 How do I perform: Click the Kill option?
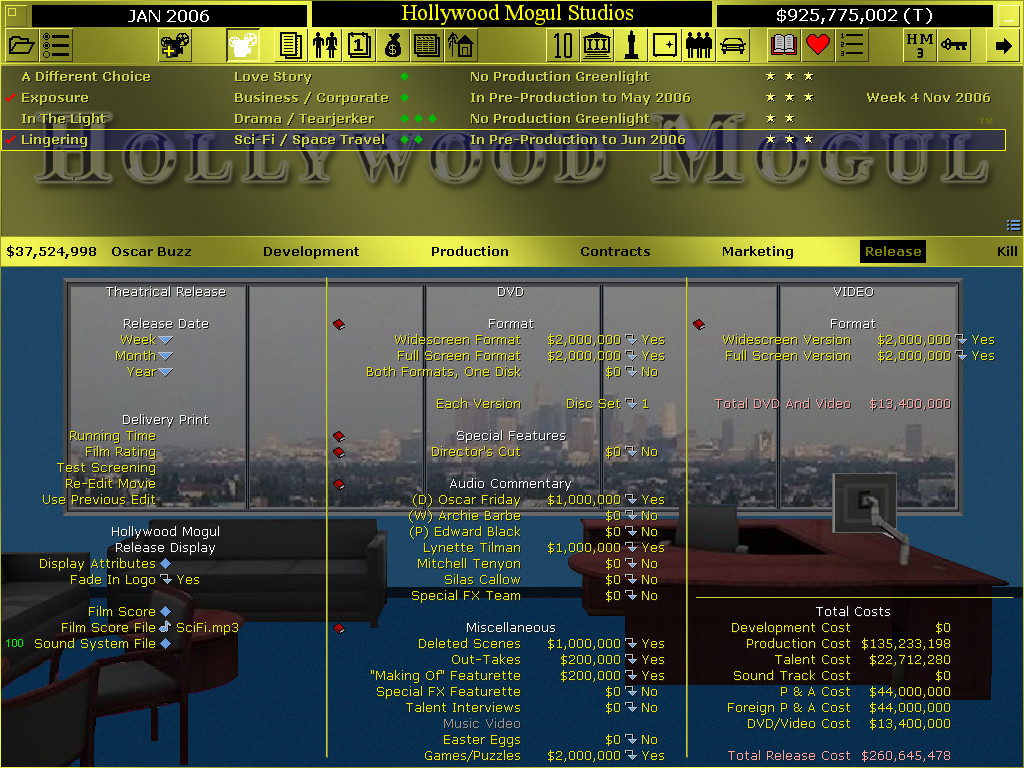1007,251
